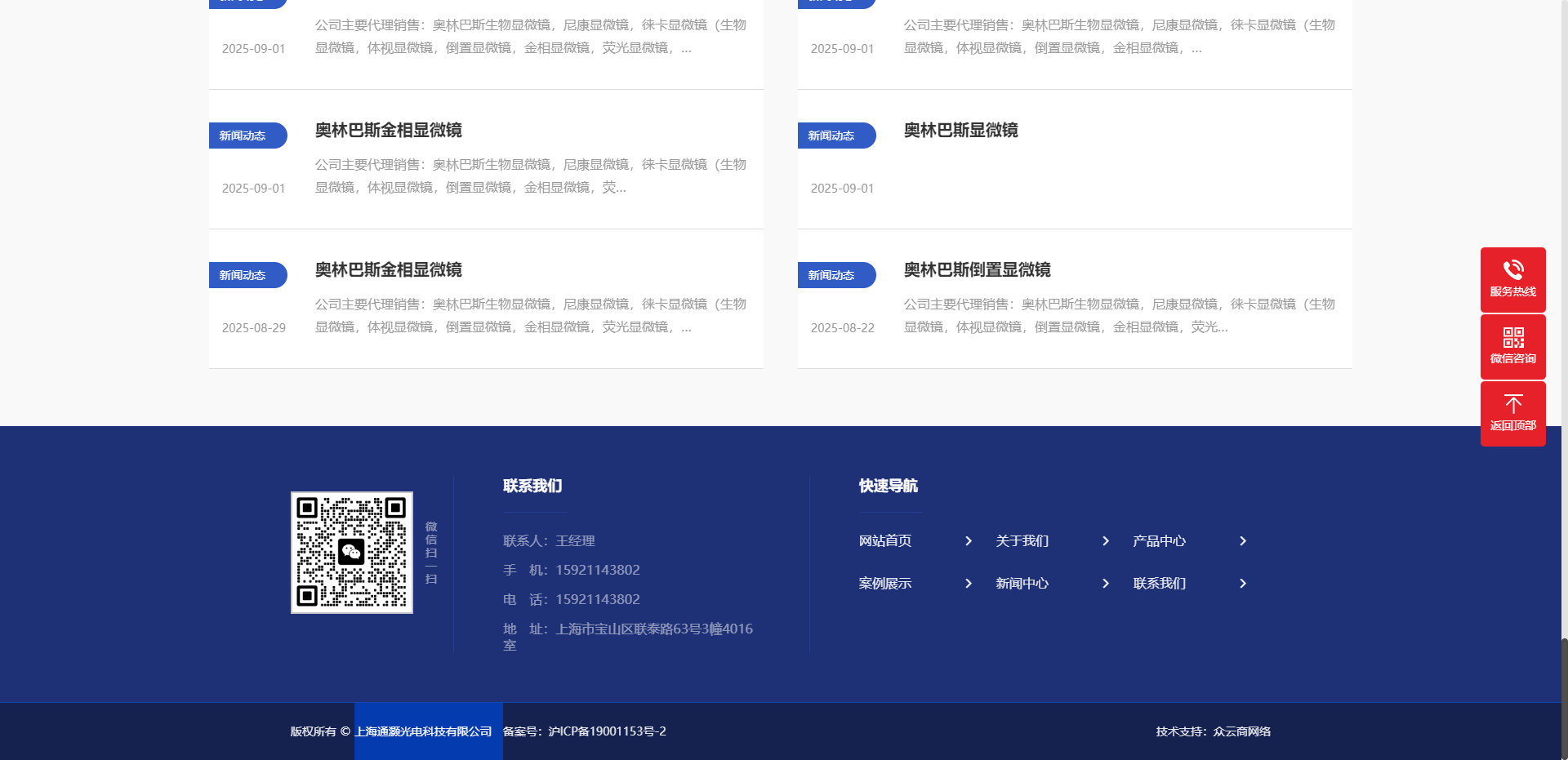The image size is (1568, 760).
Task: Click chevron next to 新闻中心
Action: [1106, 584]
